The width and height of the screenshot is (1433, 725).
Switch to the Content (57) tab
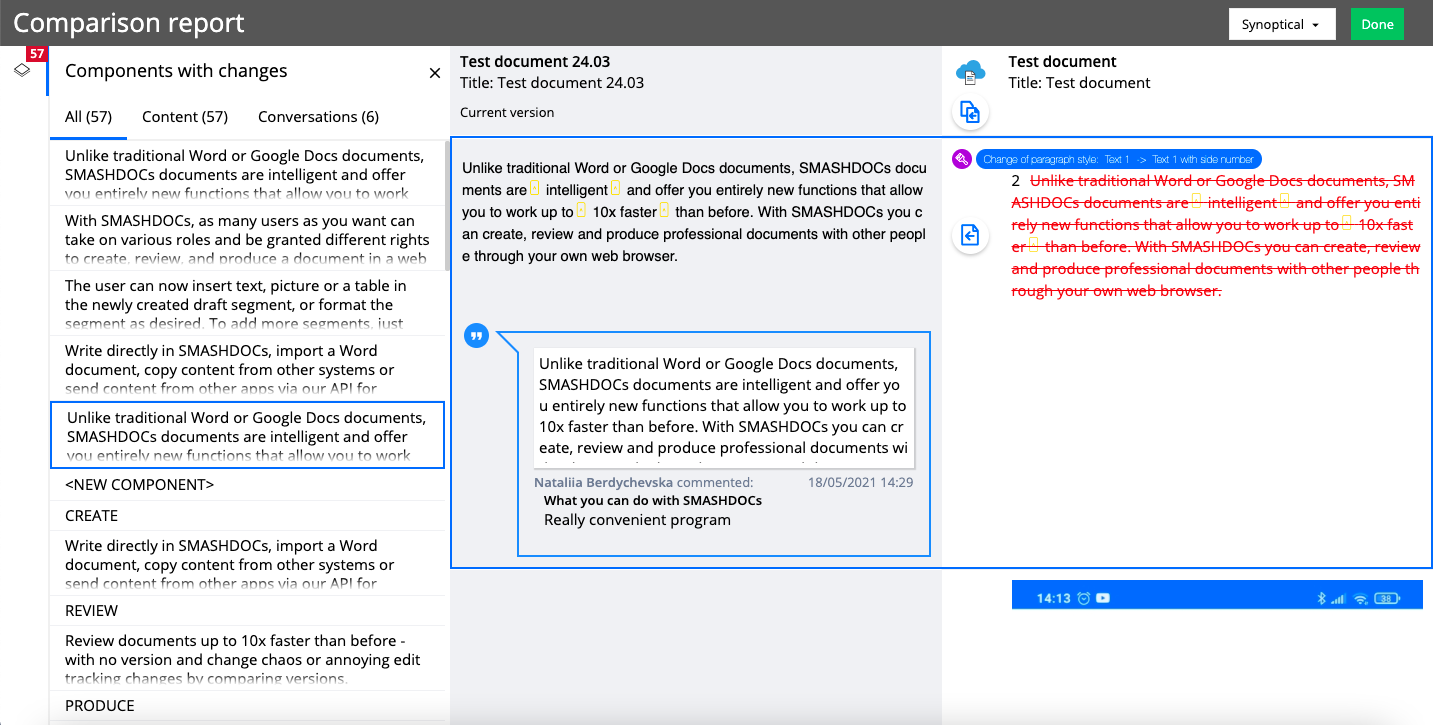point(185,117)
